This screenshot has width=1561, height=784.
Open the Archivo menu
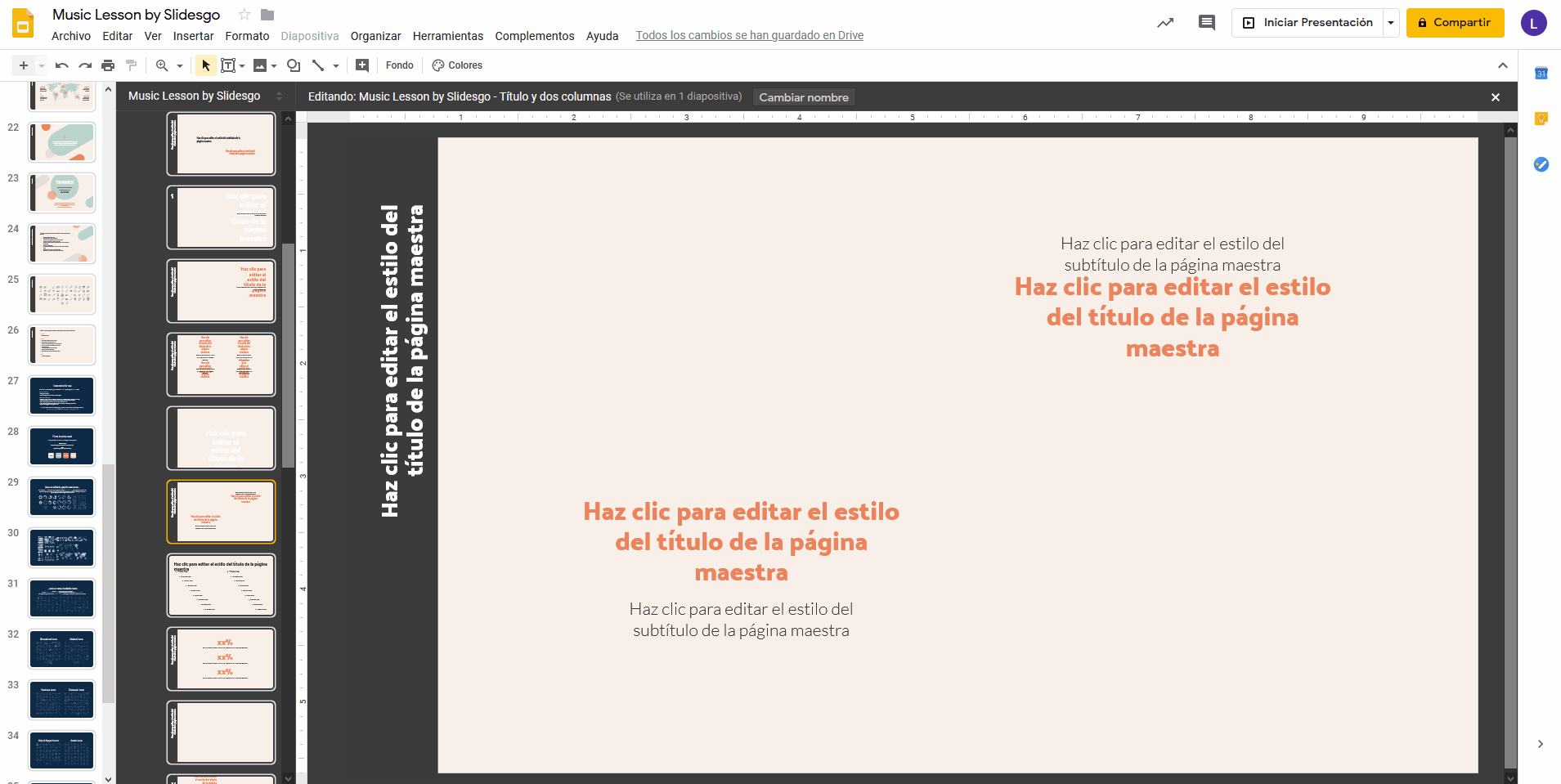[x=71, y=36]
